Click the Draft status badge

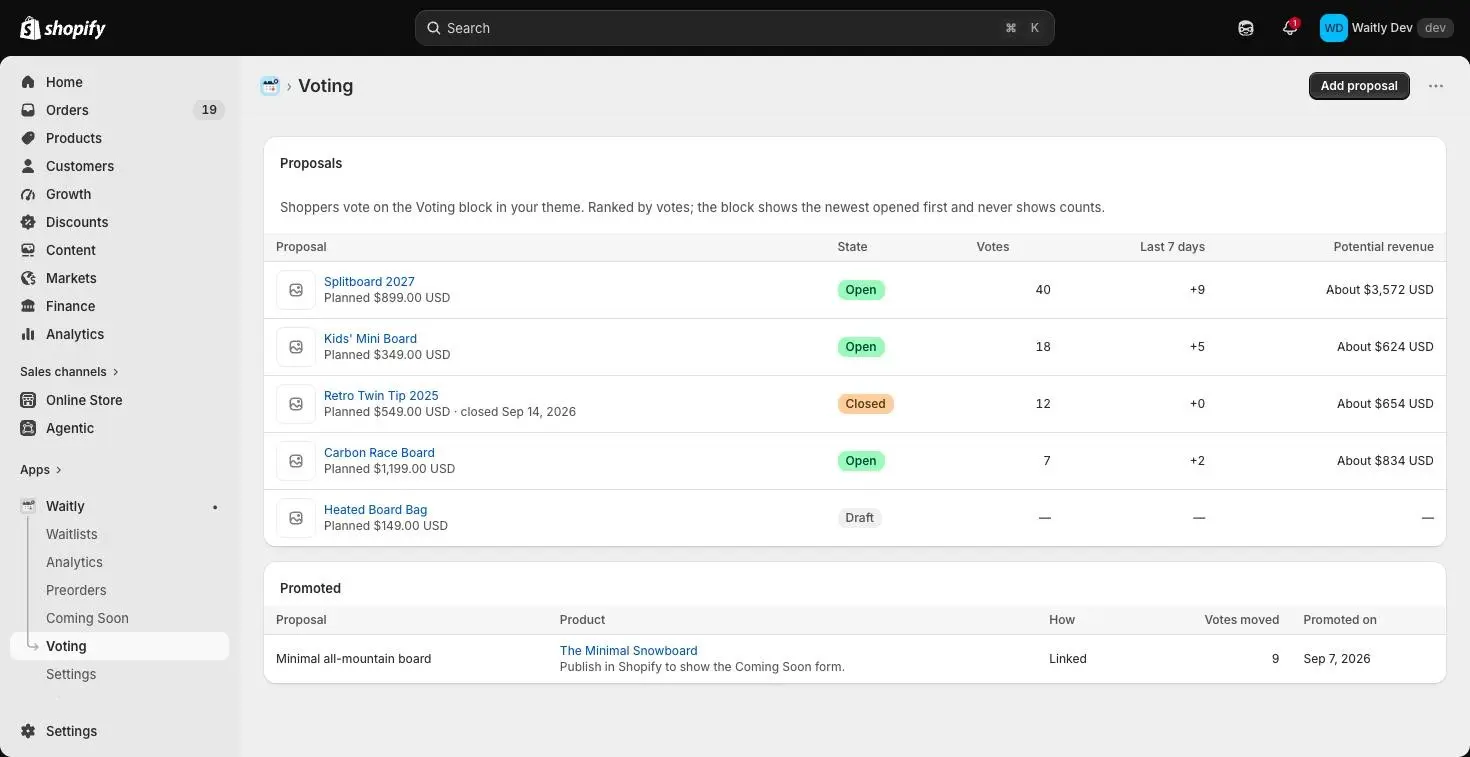(x=859, y=518)
